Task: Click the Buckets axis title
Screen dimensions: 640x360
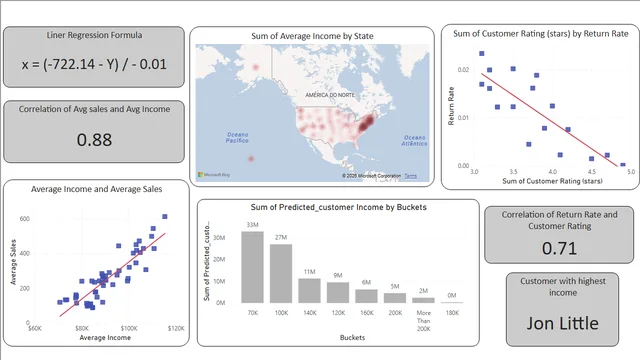Action: (352, 338)
